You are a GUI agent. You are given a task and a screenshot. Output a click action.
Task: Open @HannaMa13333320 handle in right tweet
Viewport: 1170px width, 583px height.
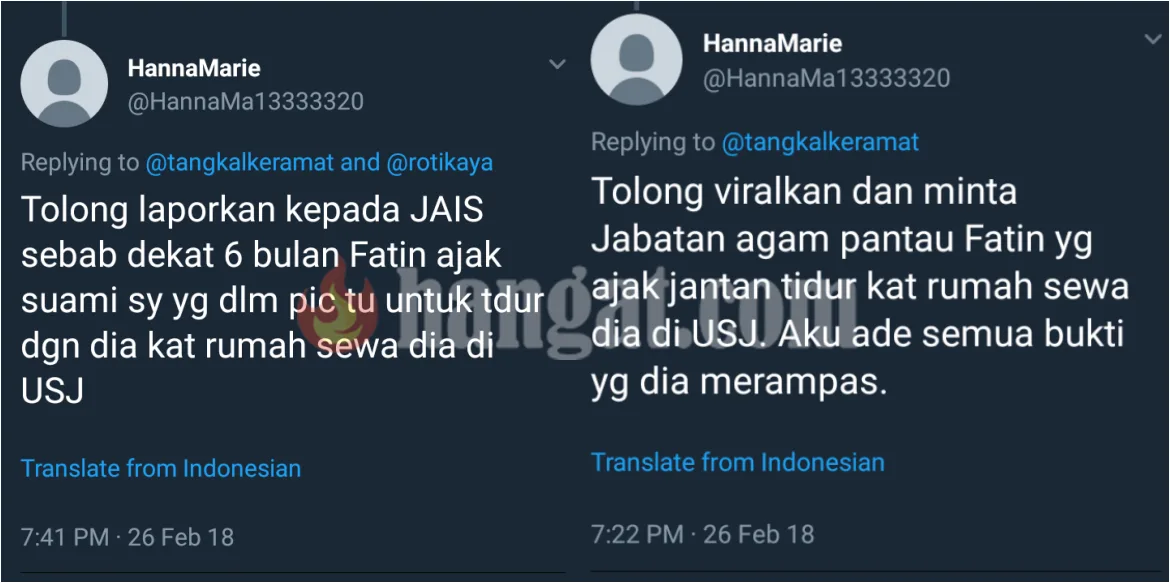827,78
